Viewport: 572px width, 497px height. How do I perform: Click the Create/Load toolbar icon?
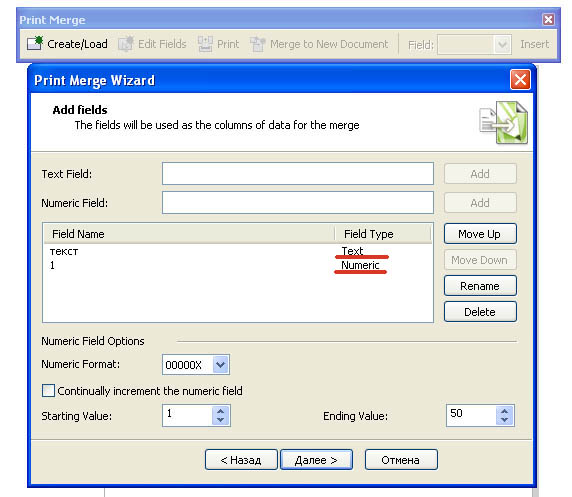click(x=35, y=43)
